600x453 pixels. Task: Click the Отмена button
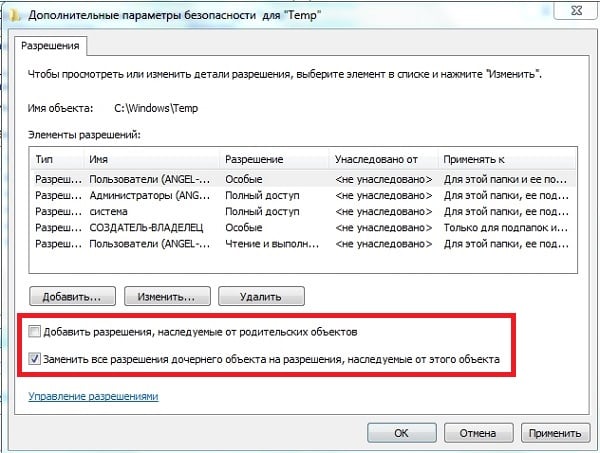click(x=478, y=433)
